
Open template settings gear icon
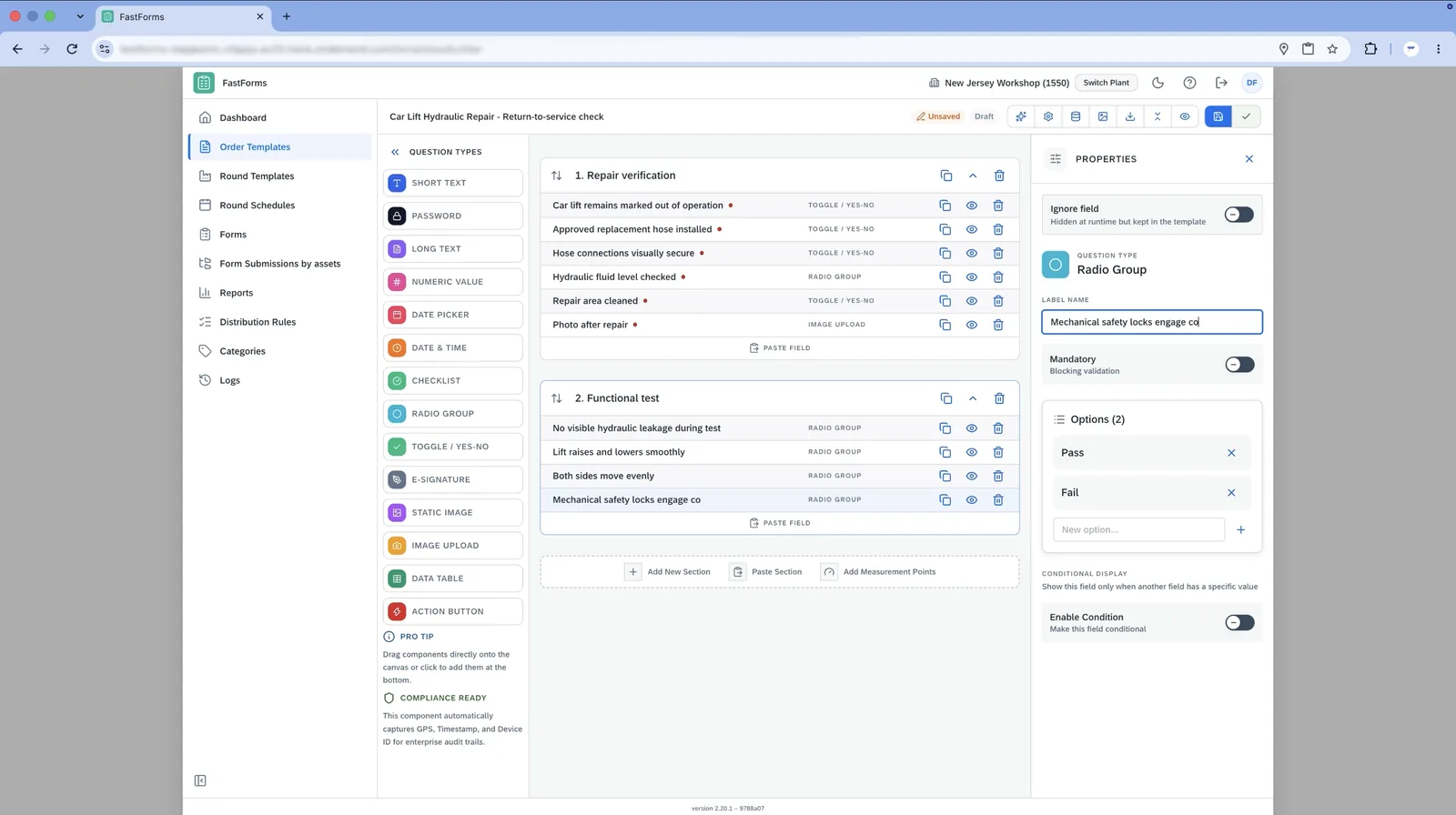1048,116
